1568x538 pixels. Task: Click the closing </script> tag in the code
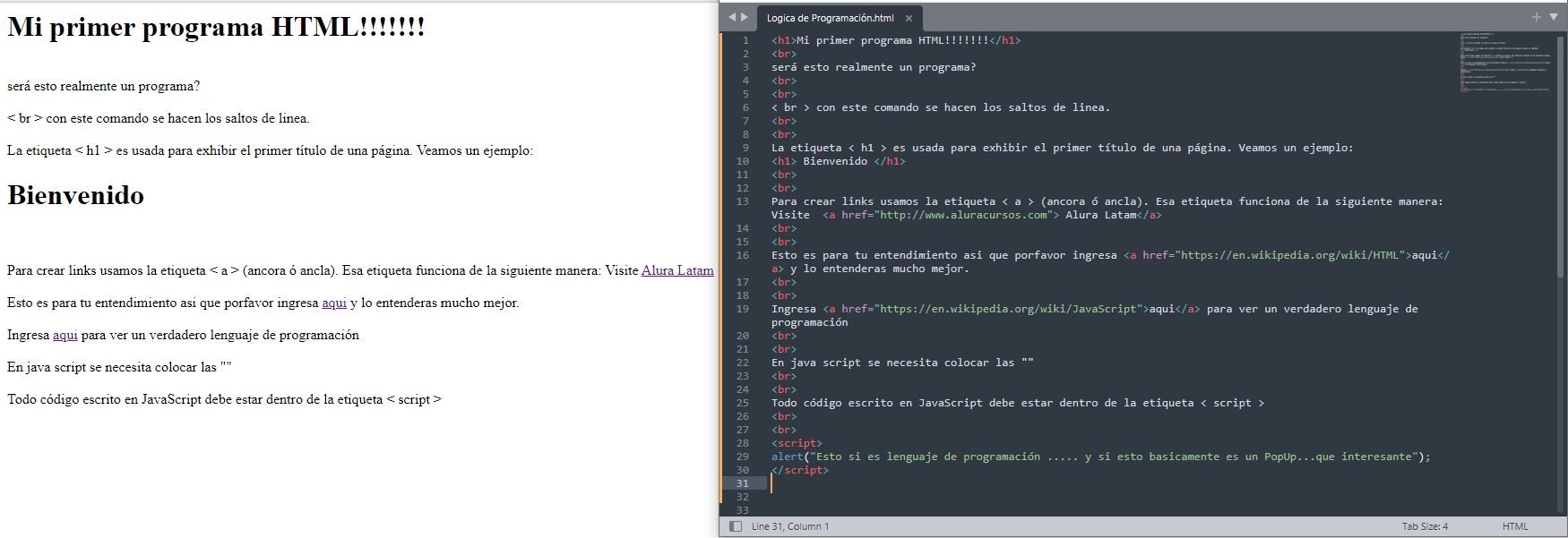click(x=800, y=470)
